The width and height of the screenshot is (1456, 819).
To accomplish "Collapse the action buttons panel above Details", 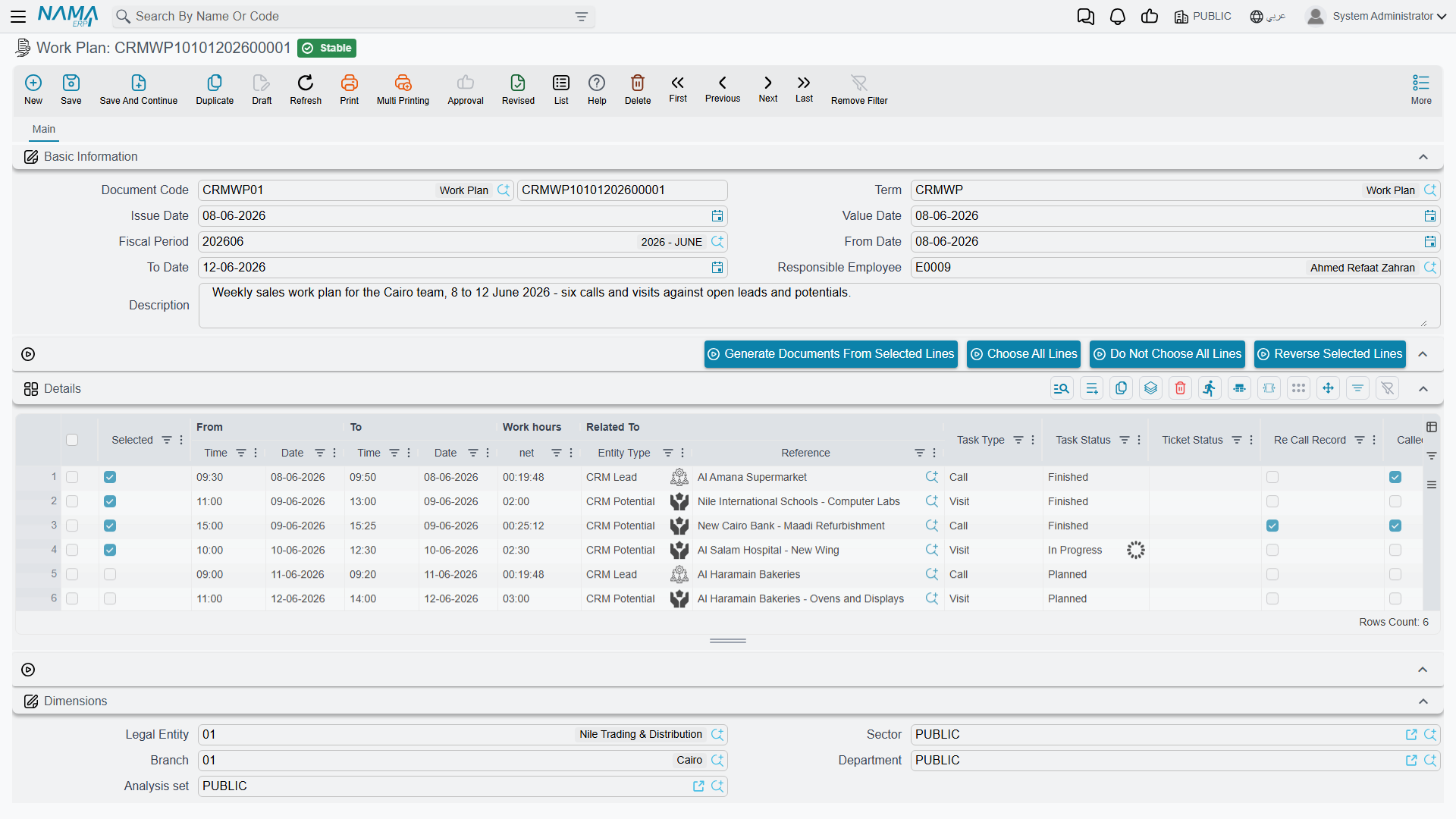I will click(x=1423, y=354).
